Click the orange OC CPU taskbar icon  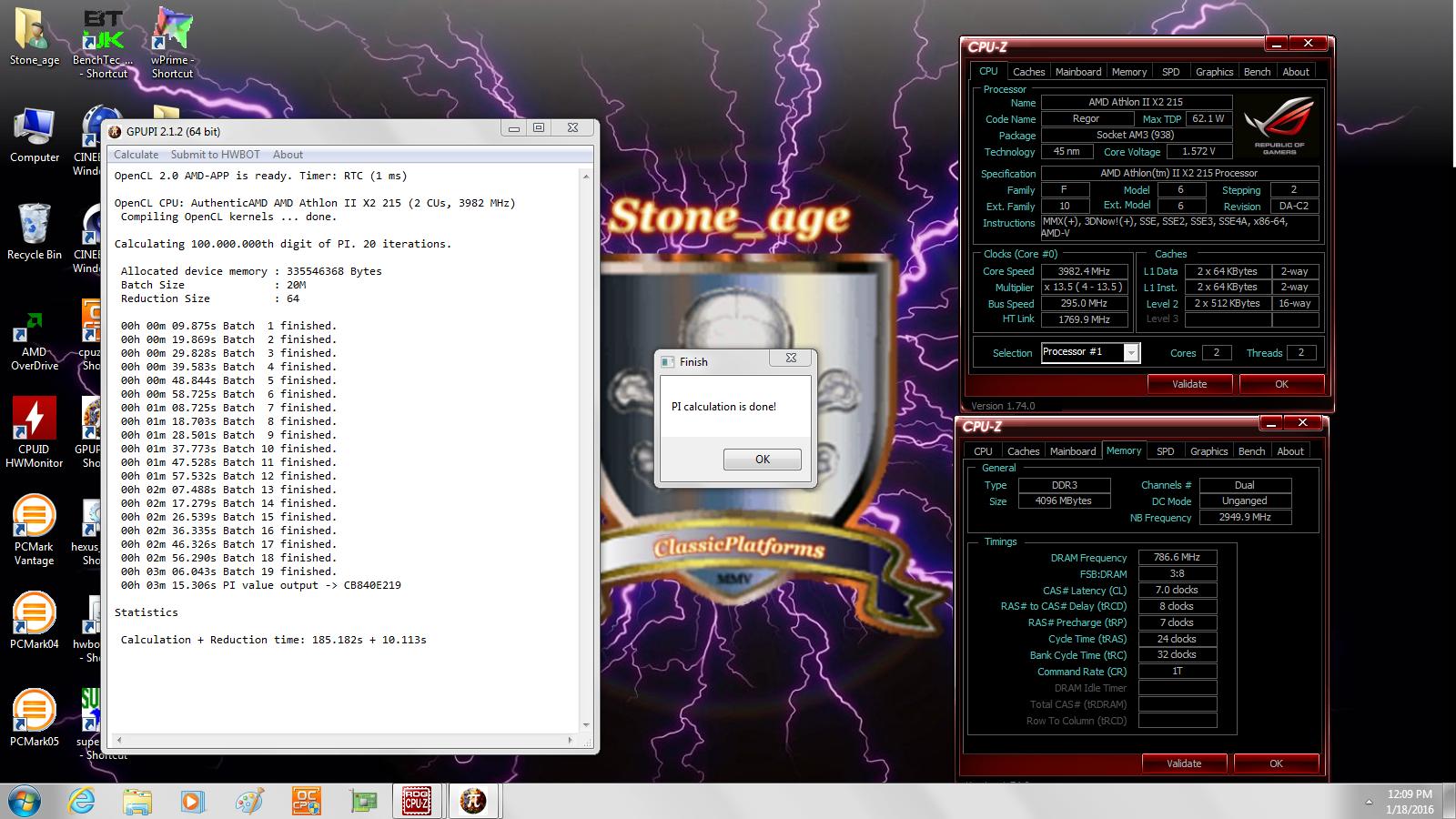pyautogui.click(x=305, y=801)
